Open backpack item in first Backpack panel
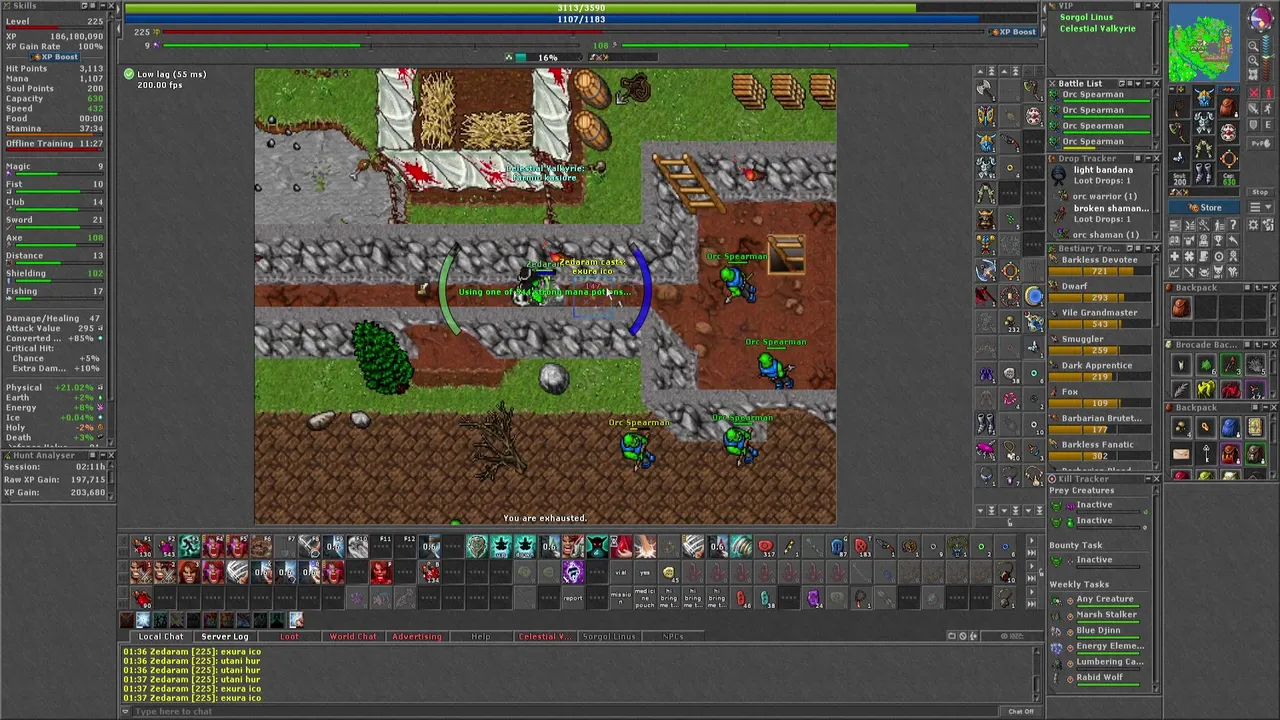Image resolution: width=1280 pixels, height=720 pixels. pos(1181,308)
